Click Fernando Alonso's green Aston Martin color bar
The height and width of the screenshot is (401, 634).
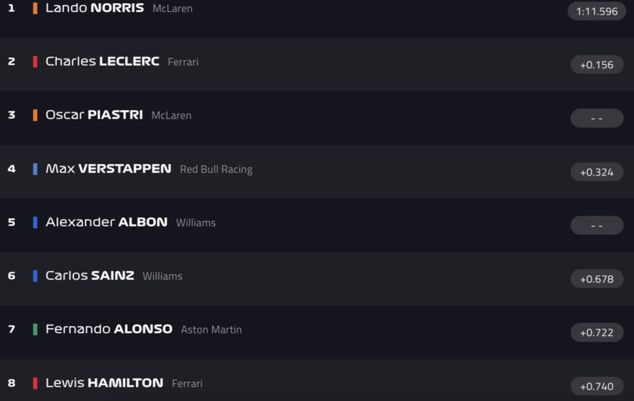pyautogui.click(x=35, y=329)
